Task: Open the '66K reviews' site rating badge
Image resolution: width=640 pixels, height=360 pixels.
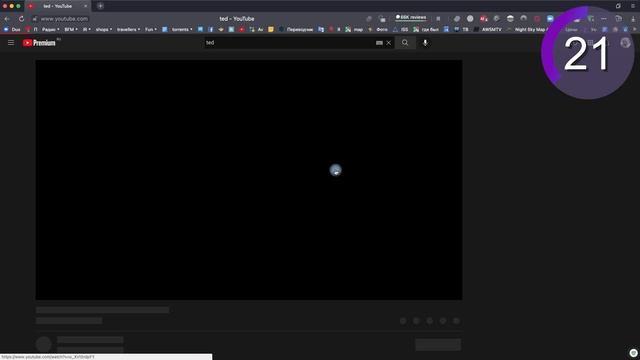Action: click(411, 18)
